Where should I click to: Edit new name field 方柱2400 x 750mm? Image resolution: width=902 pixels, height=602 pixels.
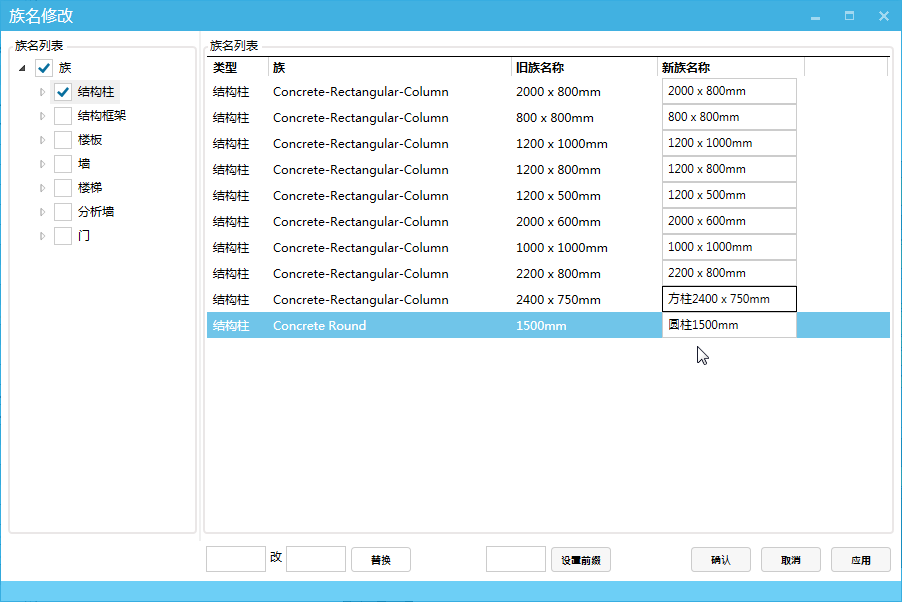point(729,299)
